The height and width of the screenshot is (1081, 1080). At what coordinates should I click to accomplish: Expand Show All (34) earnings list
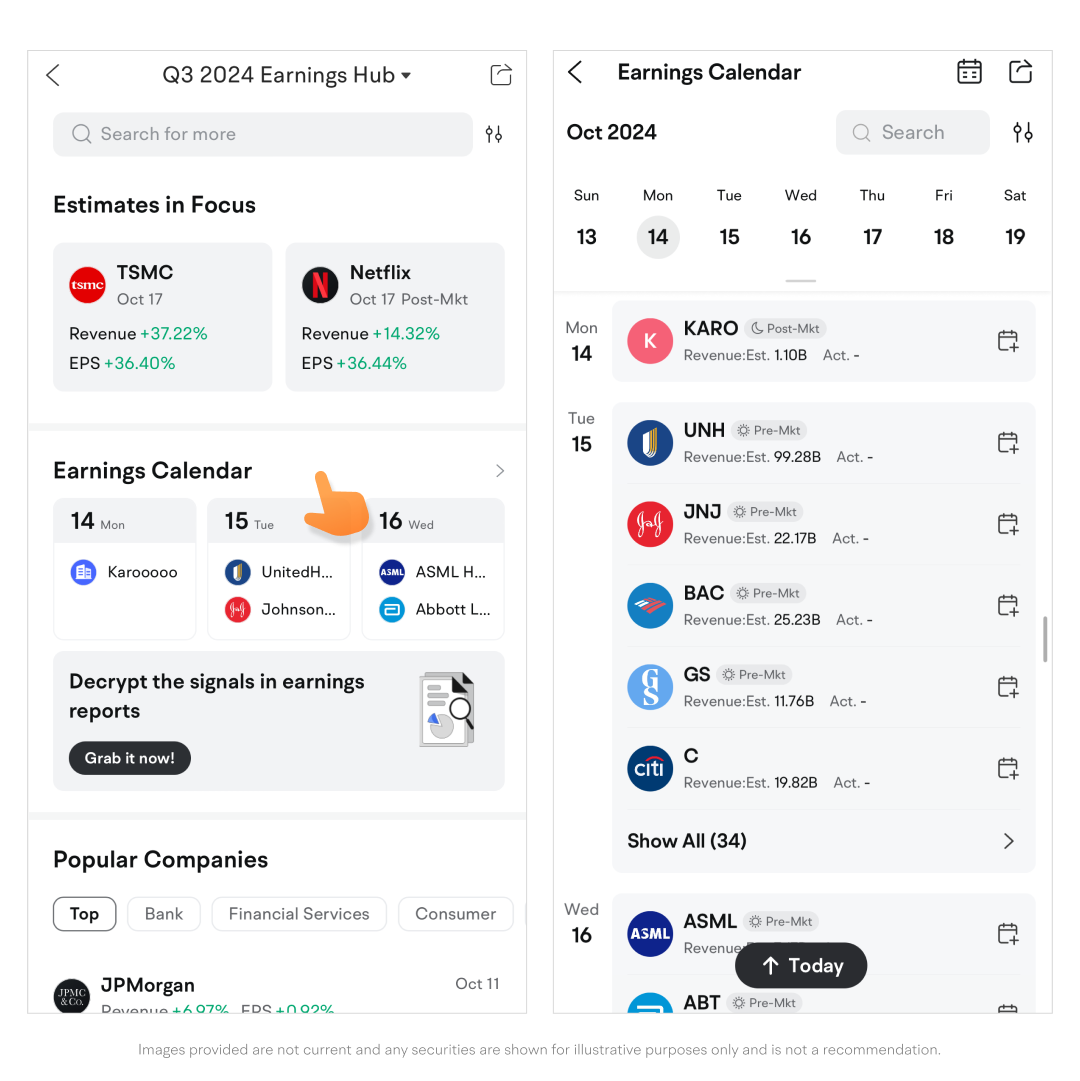click(821, 841)
